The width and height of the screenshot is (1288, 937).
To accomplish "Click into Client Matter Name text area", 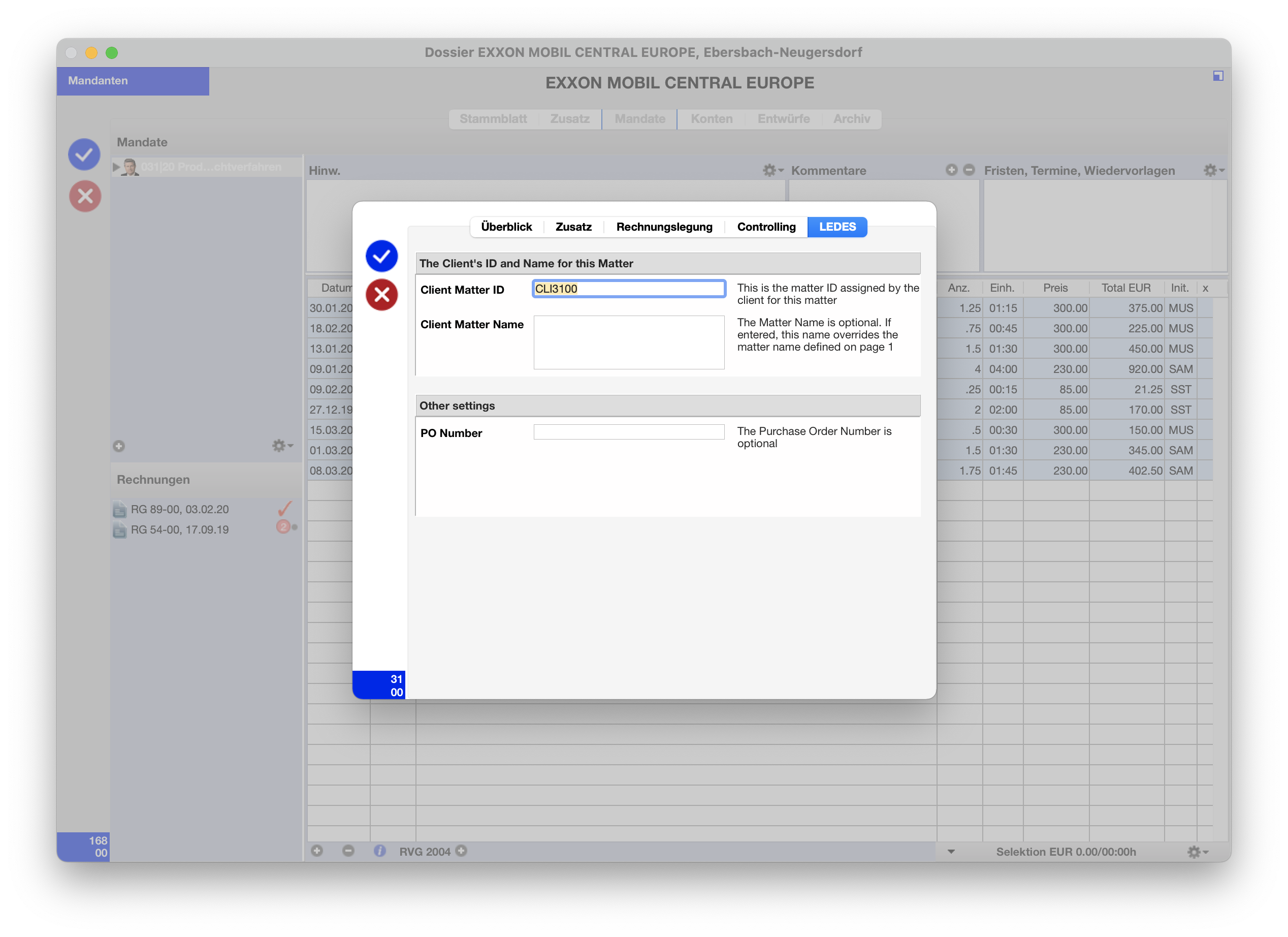I will (629, 342).
